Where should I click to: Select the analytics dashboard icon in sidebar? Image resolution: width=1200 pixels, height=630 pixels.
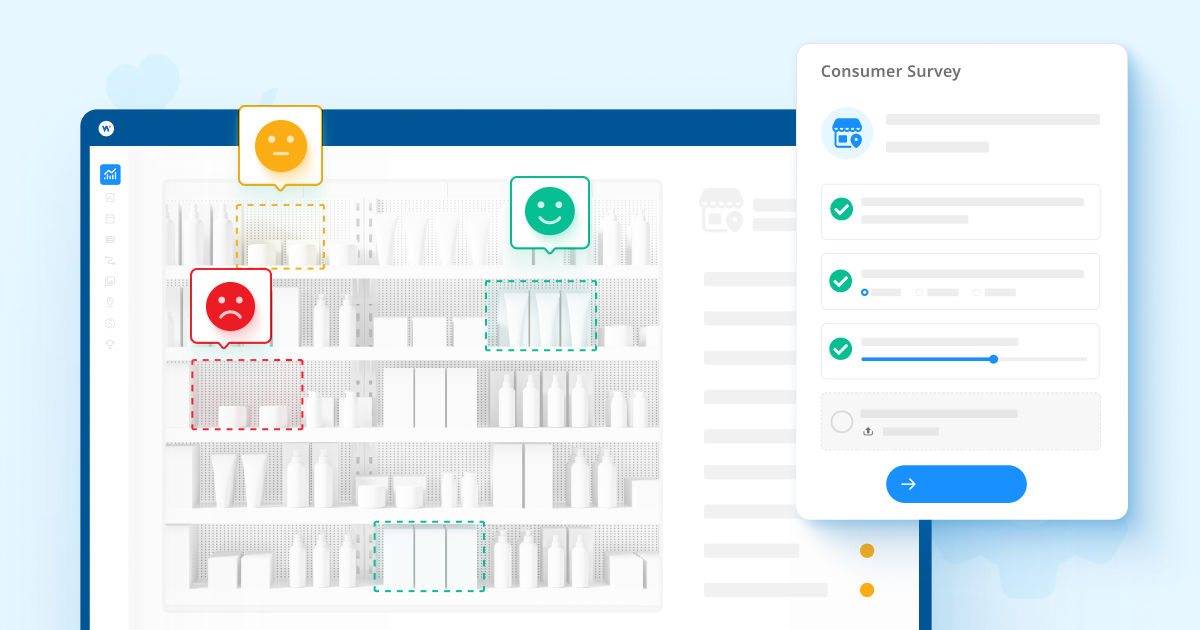(x=110, y=174)
